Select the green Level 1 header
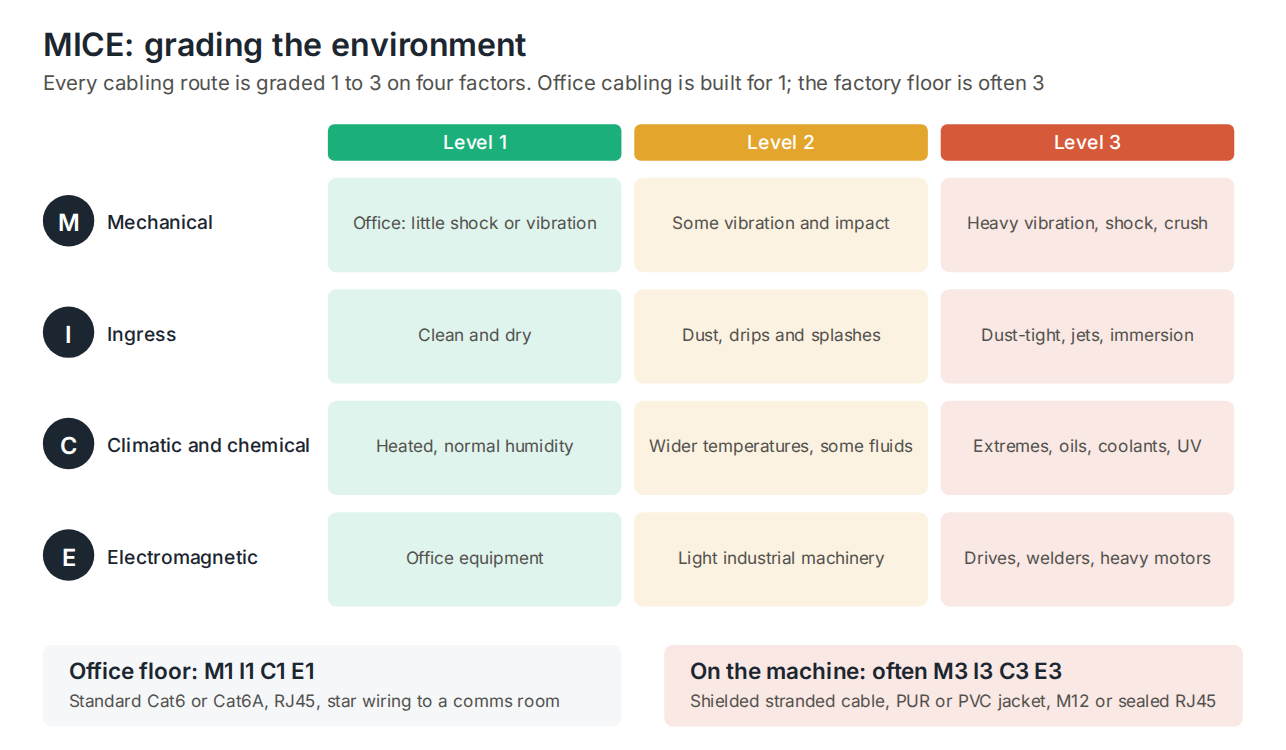 [474, 142]
